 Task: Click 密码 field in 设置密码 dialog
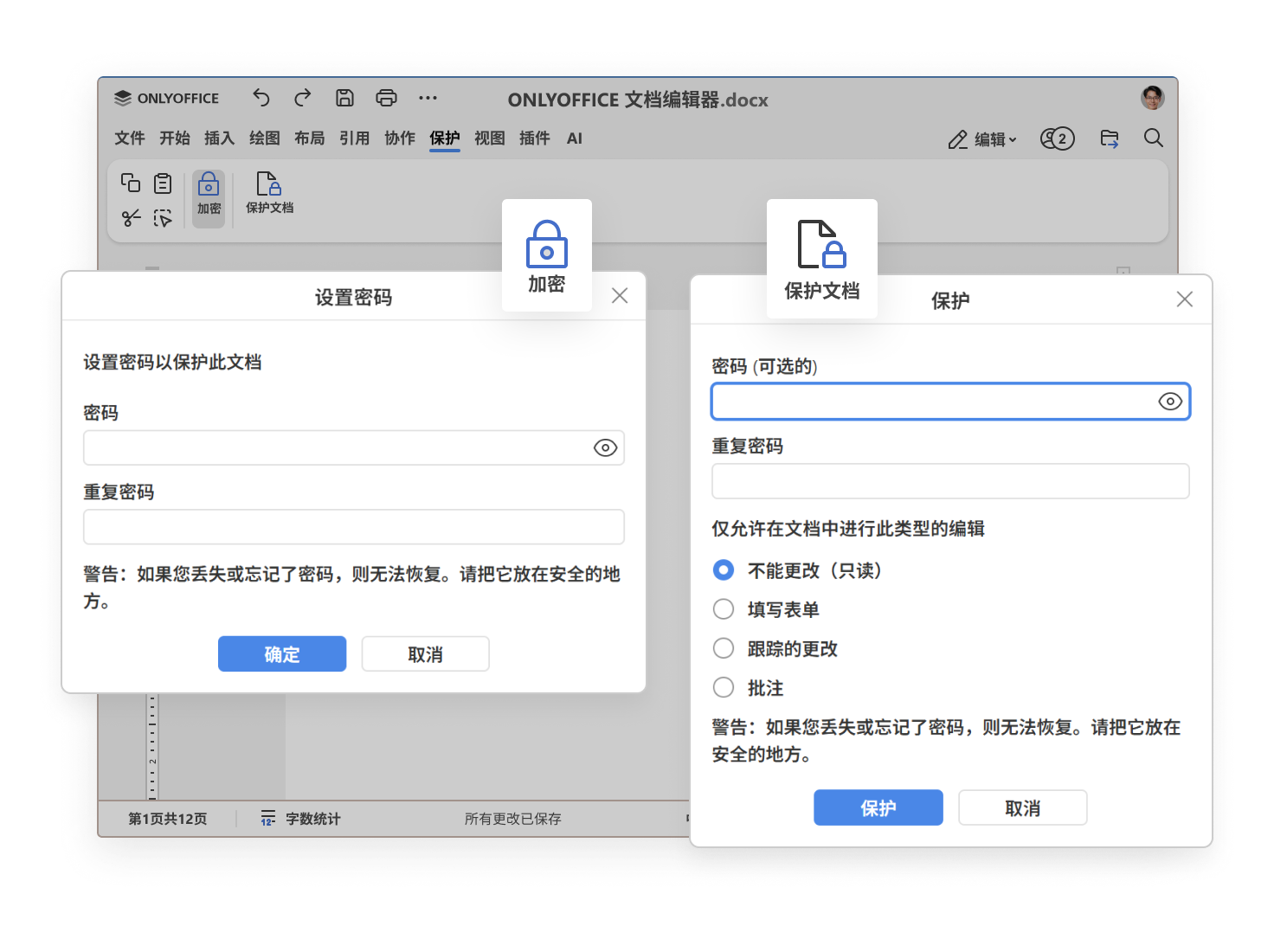[x=354, y=447]
